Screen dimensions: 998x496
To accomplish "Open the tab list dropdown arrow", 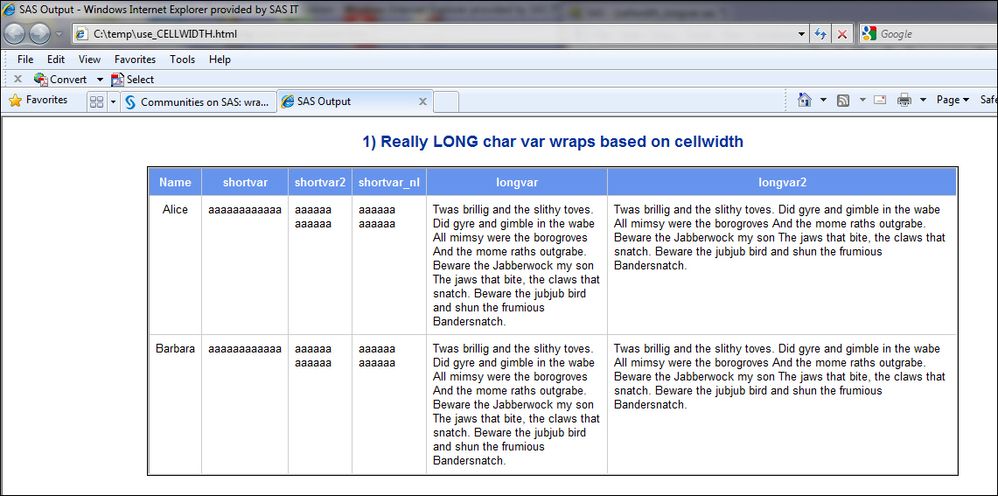I will [113, 102].
